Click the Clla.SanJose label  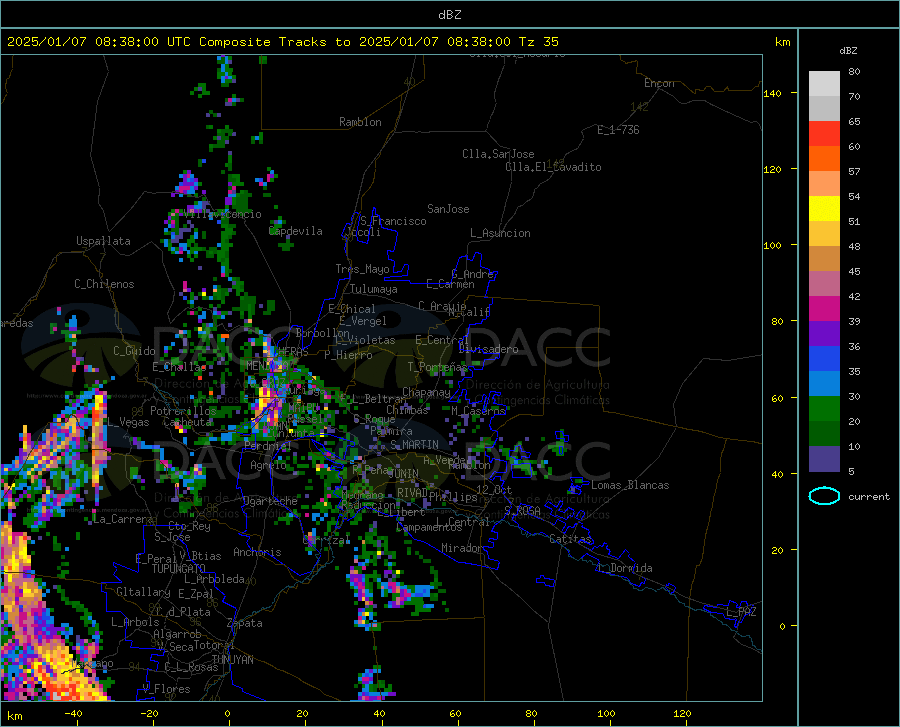coord(498,154)
